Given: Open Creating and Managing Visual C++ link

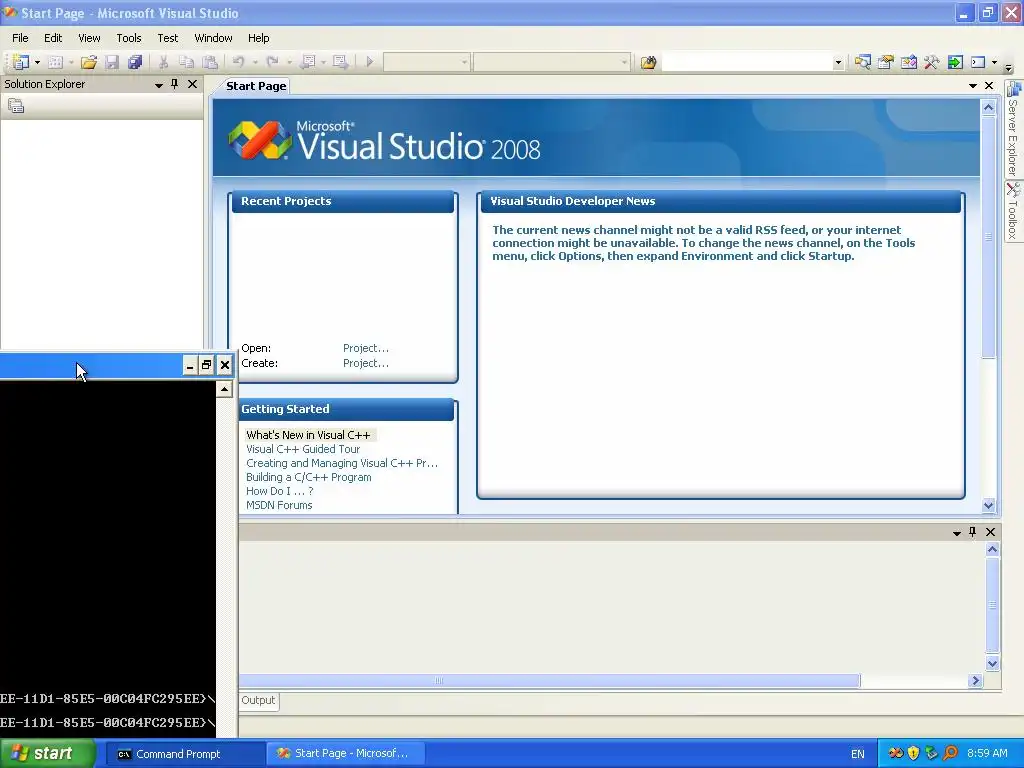Looking at the screenshot, I should tap(342, 463).
